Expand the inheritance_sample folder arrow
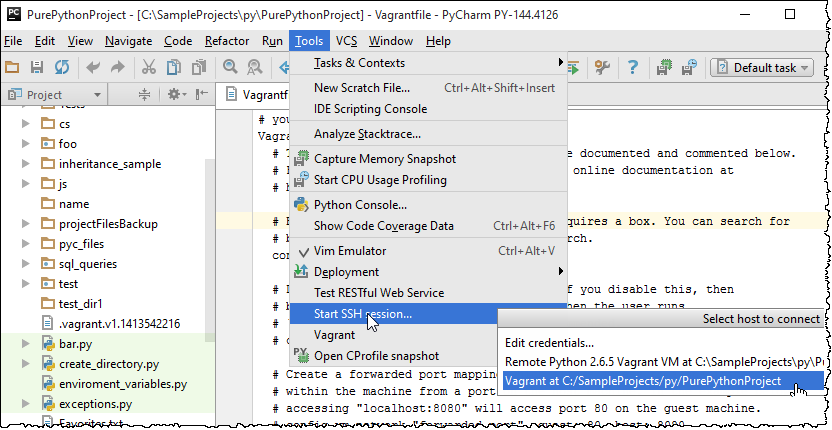The image size is (832, 430). point(25,164)
